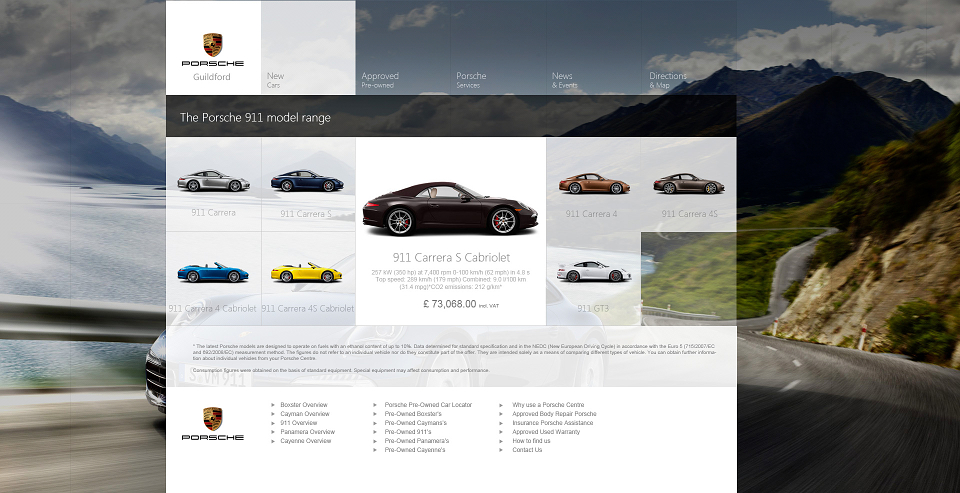This screenshot has height=493, width=960.
Task: Open the Why use a Porsche Centre link
Action: [548, 405]
